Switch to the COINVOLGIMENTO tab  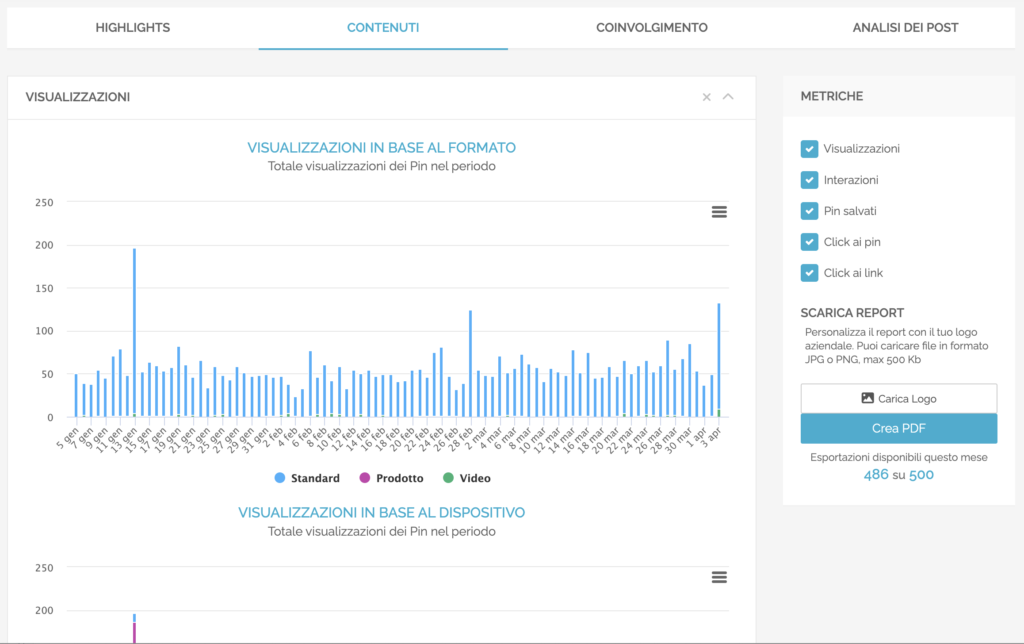tap(652, 27)
